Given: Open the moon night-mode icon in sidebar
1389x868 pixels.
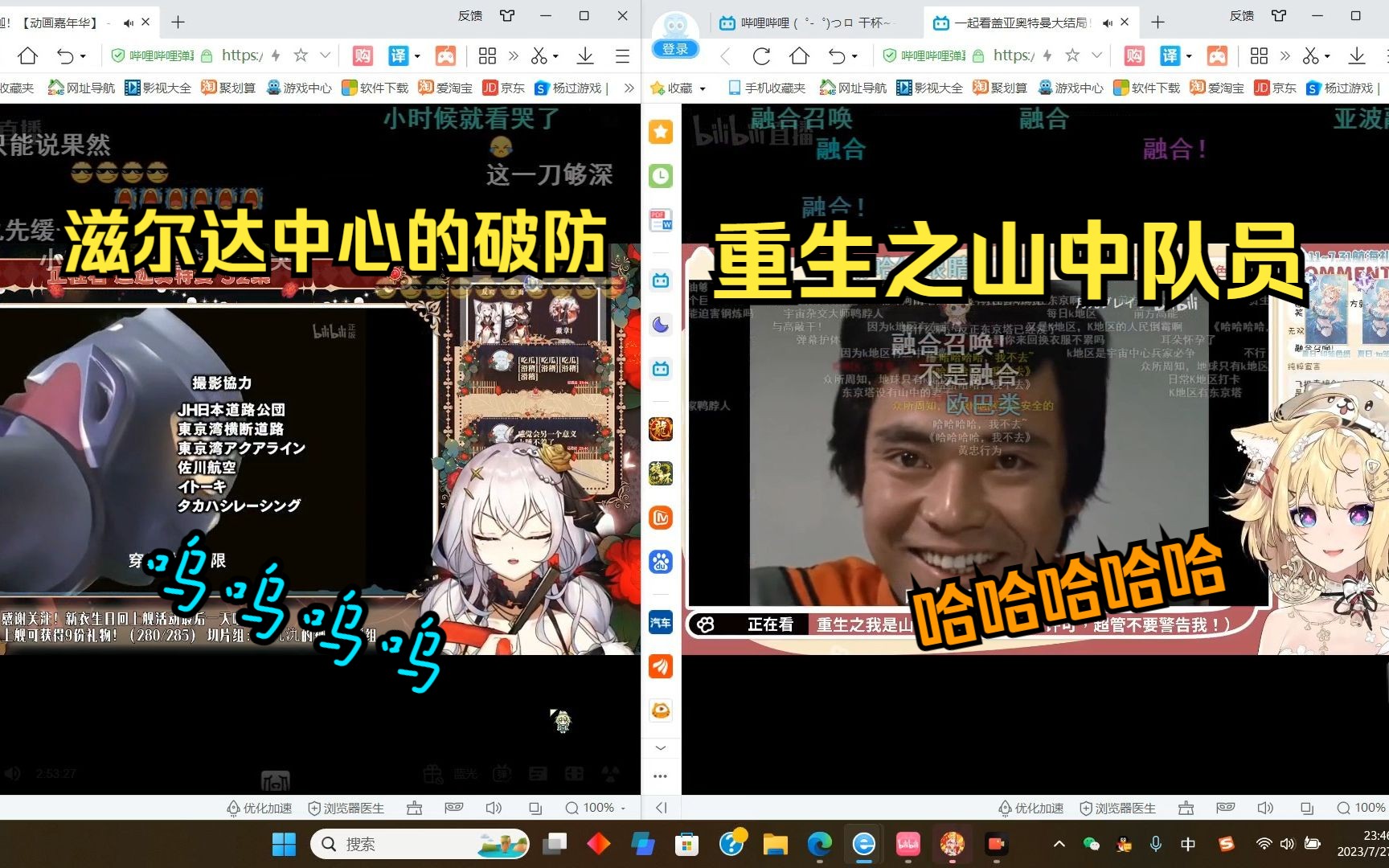Looking at the screenshot, I should [x=661, y=325].
